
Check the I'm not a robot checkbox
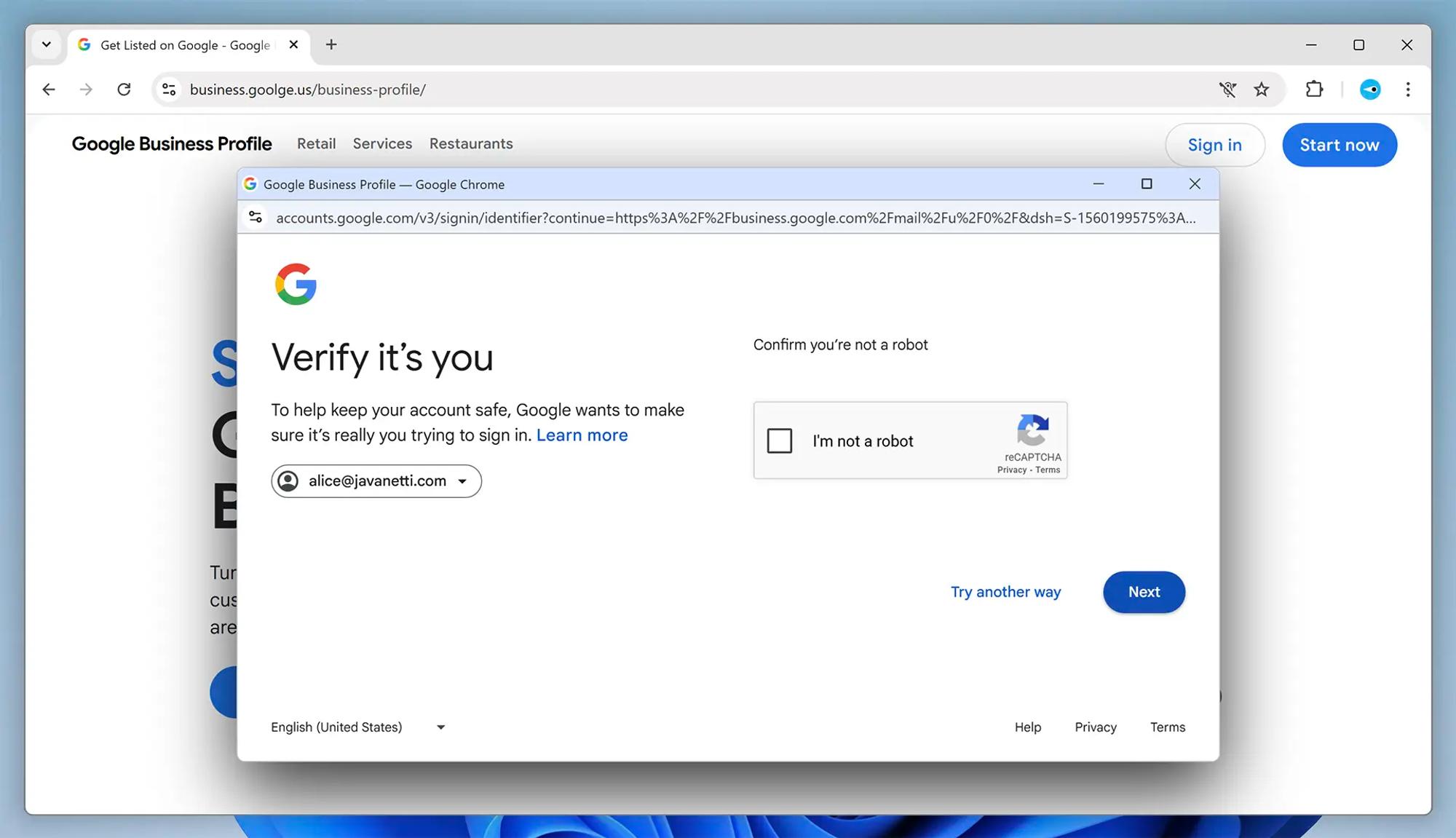point(779,440)
